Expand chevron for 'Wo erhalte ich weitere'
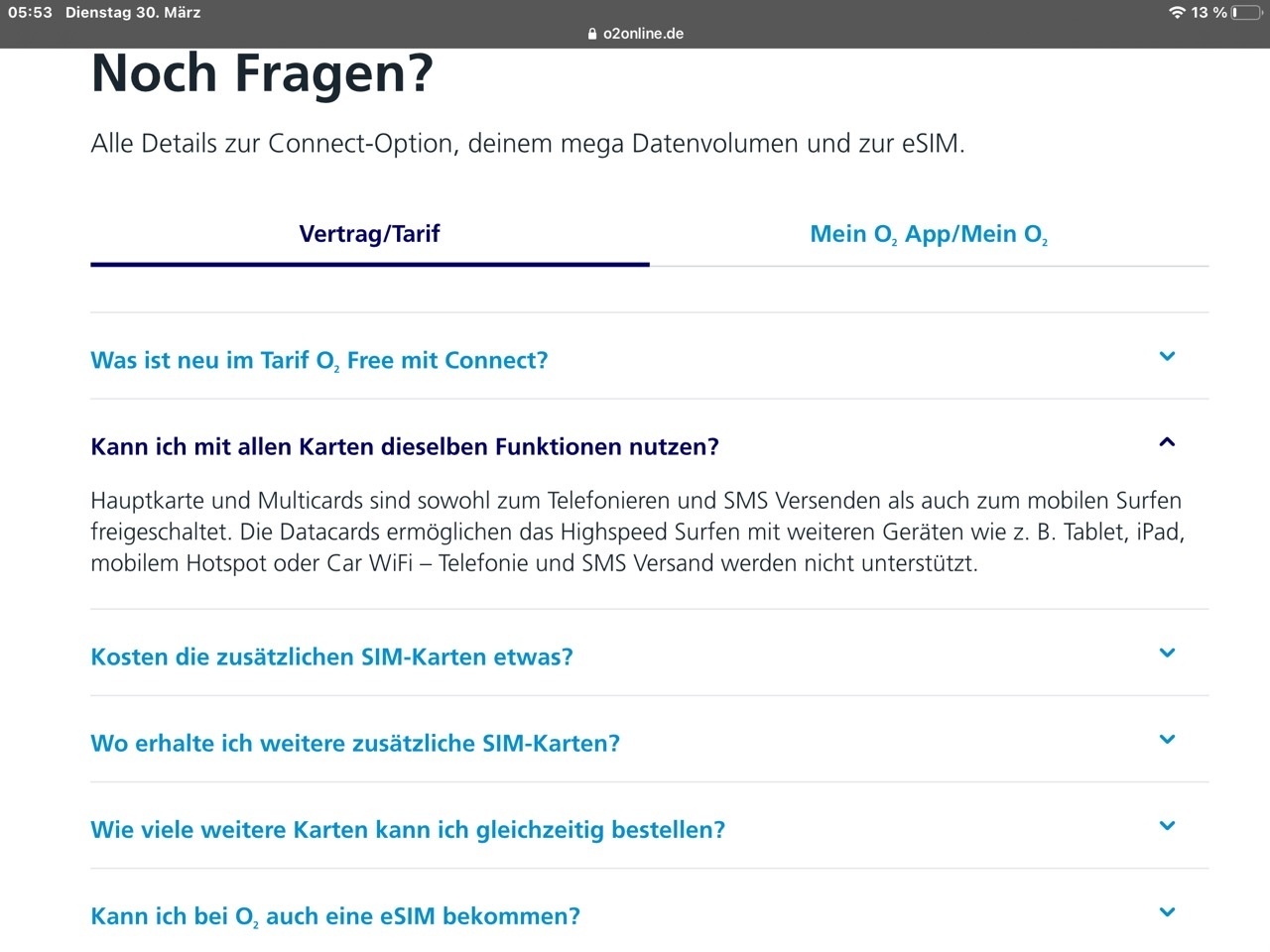This screenshot has width=1270, height=952. pos(1167,739)
